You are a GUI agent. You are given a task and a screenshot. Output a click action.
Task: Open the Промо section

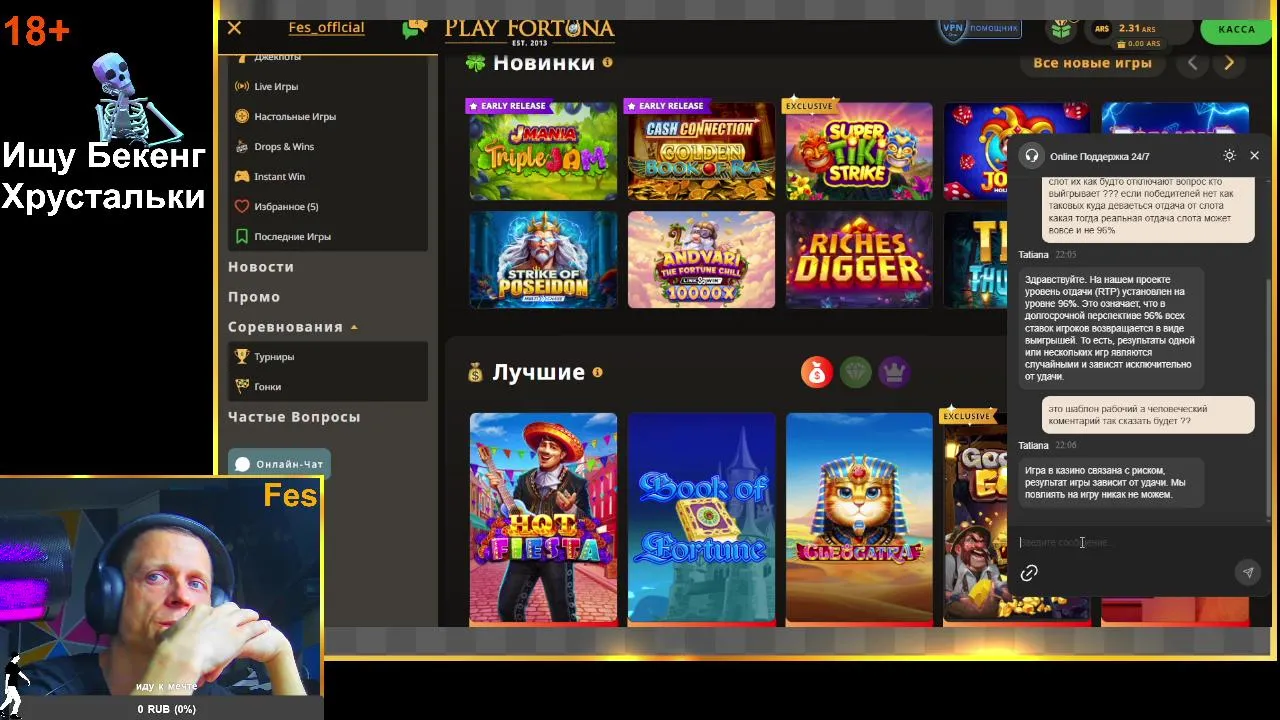click(x=254, y=297)
